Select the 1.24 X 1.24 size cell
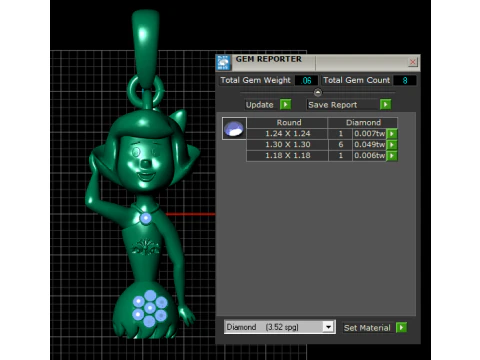The image size is (480, 360). pos(287,134)
